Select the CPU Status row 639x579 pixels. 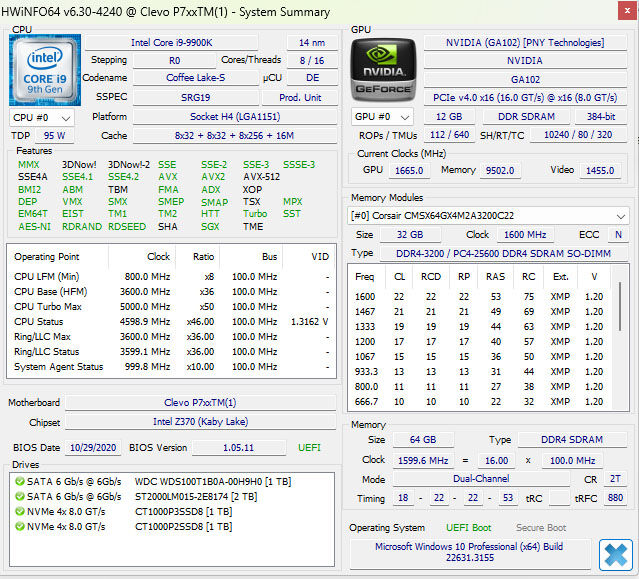click(x=172, y=321)
